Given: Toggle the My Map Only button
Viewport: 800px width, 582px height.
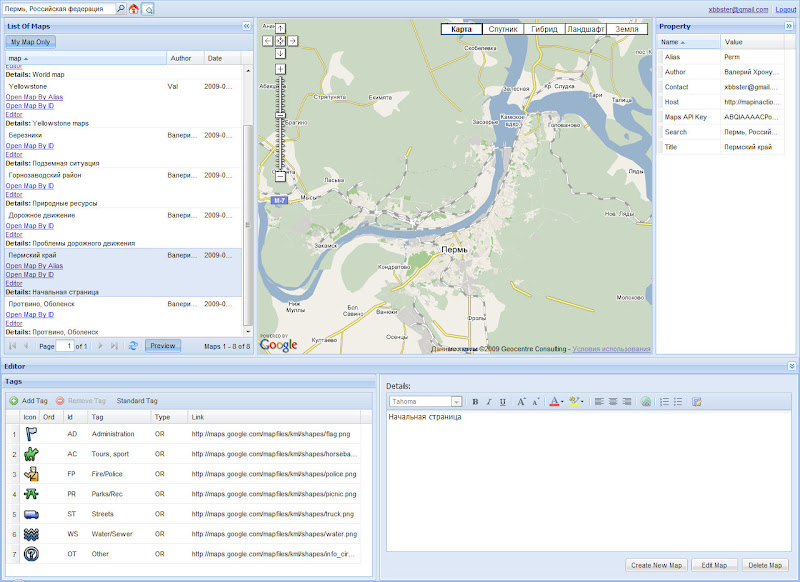Looking at the screenshot, I should tap(31, 42).
